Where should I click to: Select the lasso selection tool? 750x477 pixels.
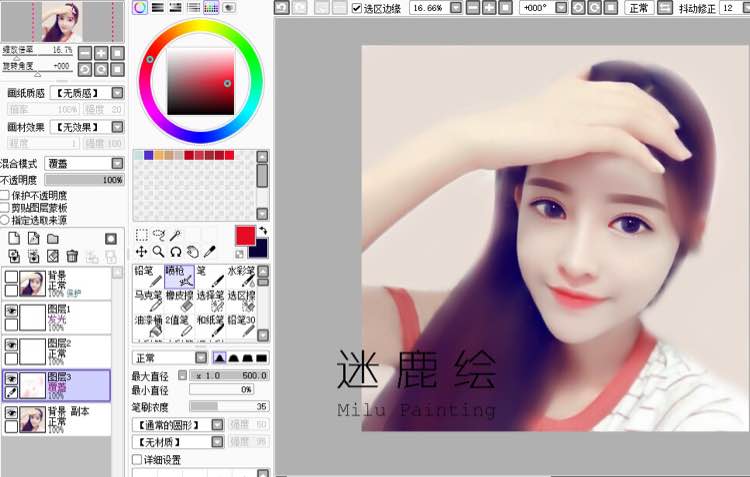[x=158, y=235]
